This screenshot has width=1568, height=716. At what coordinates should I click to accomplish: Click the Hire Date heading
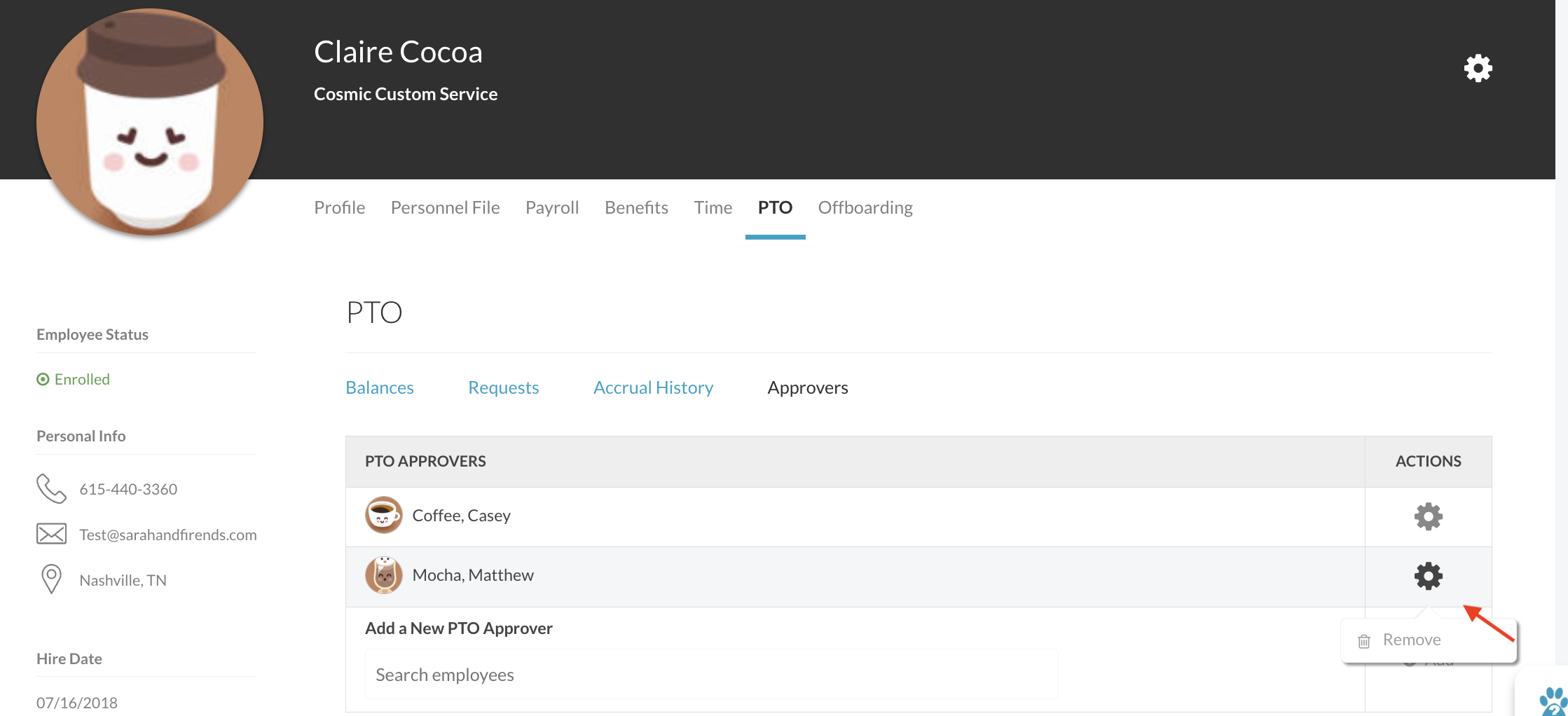[69, 659]
